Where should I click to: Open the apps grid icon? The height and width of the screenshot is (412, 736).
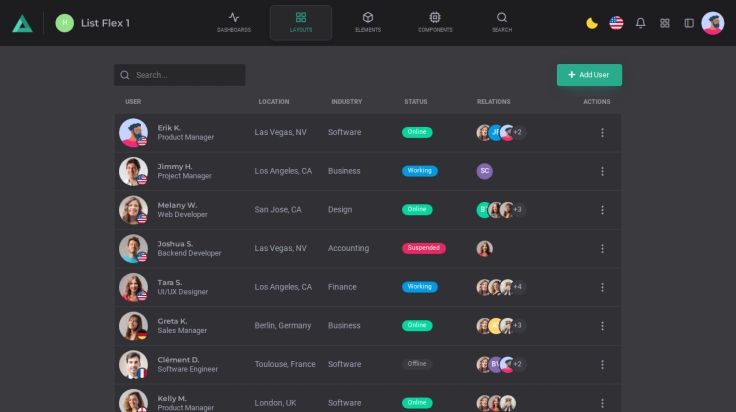pos(665,23)
